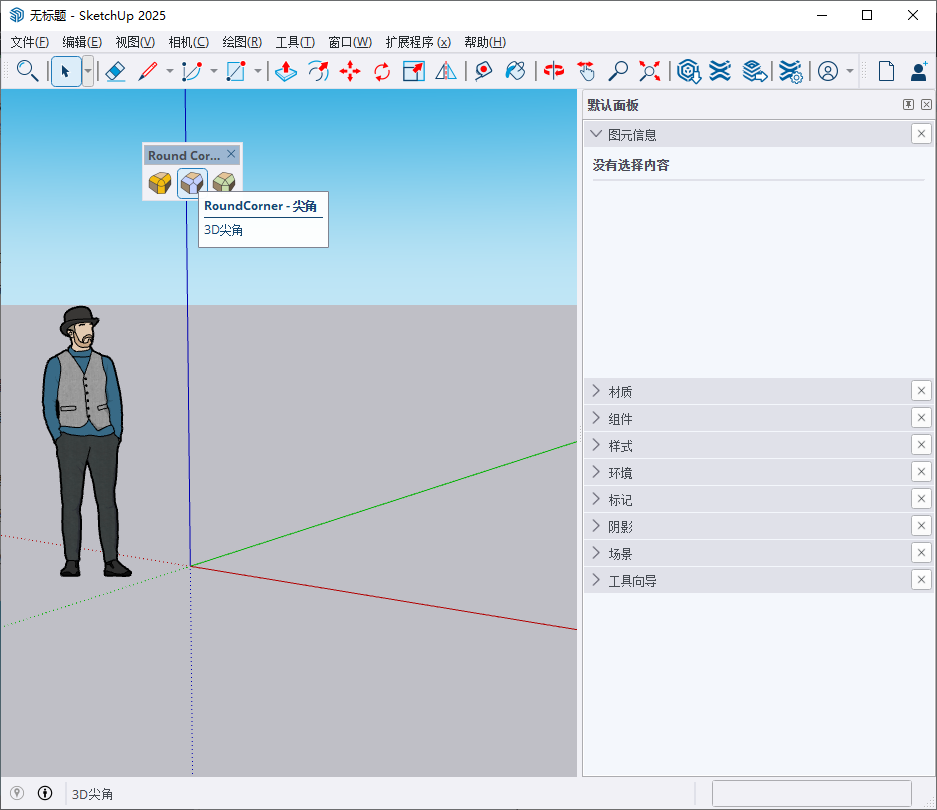
Task: Activate the Paint Bucket tool
Action: click(515, 71)
